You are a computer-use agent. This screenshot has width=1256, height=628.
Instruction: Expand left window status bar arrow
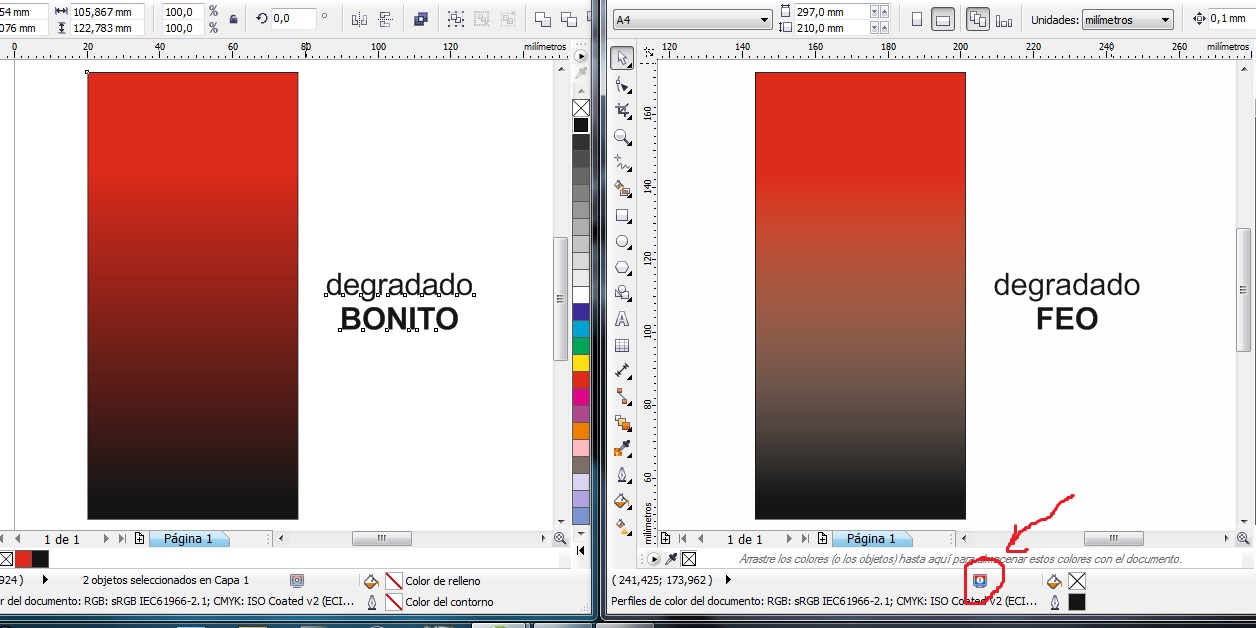pyautogui.click(x=46, y=580)
